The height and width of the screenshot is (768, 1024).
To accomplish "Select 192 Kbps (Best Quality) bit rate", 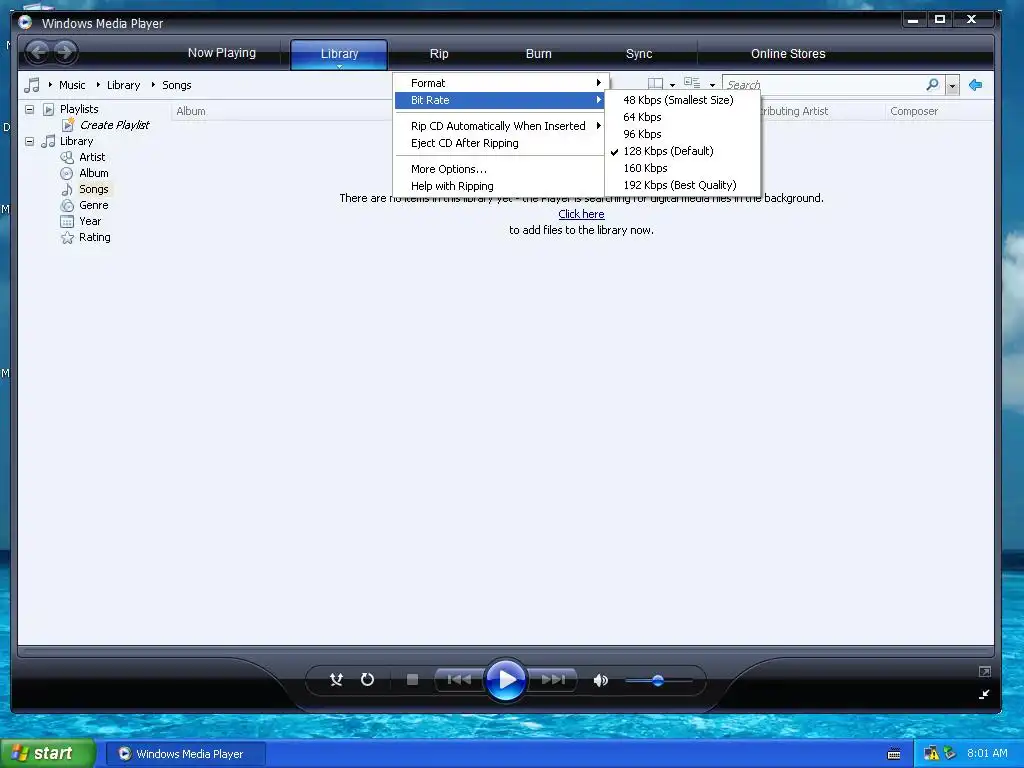I will coord(682,185).
